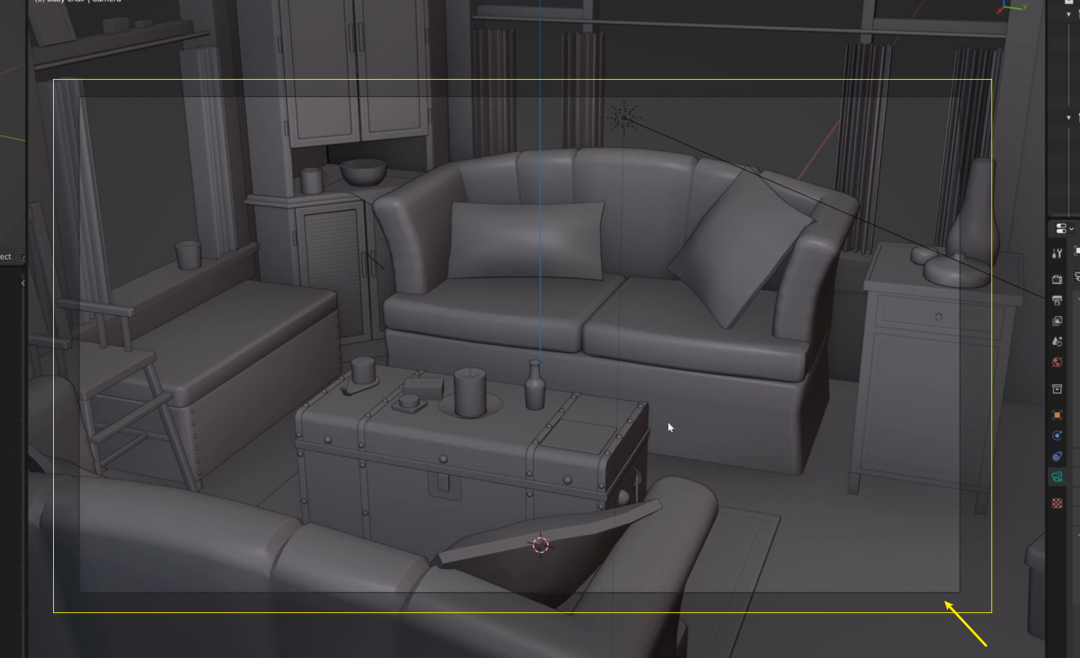
Task: Collapse the upper outliner disclosure triangle
Action: 1068,14
